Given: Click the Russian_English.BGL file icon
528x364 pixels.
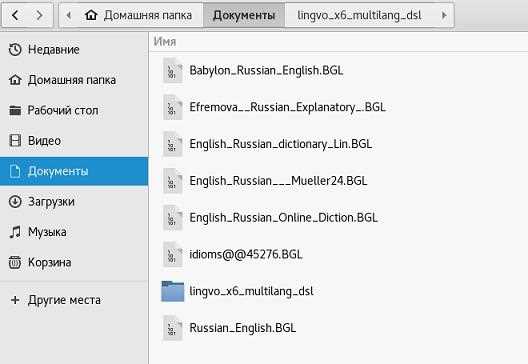Looking at the screenshot, I should 173,328.
